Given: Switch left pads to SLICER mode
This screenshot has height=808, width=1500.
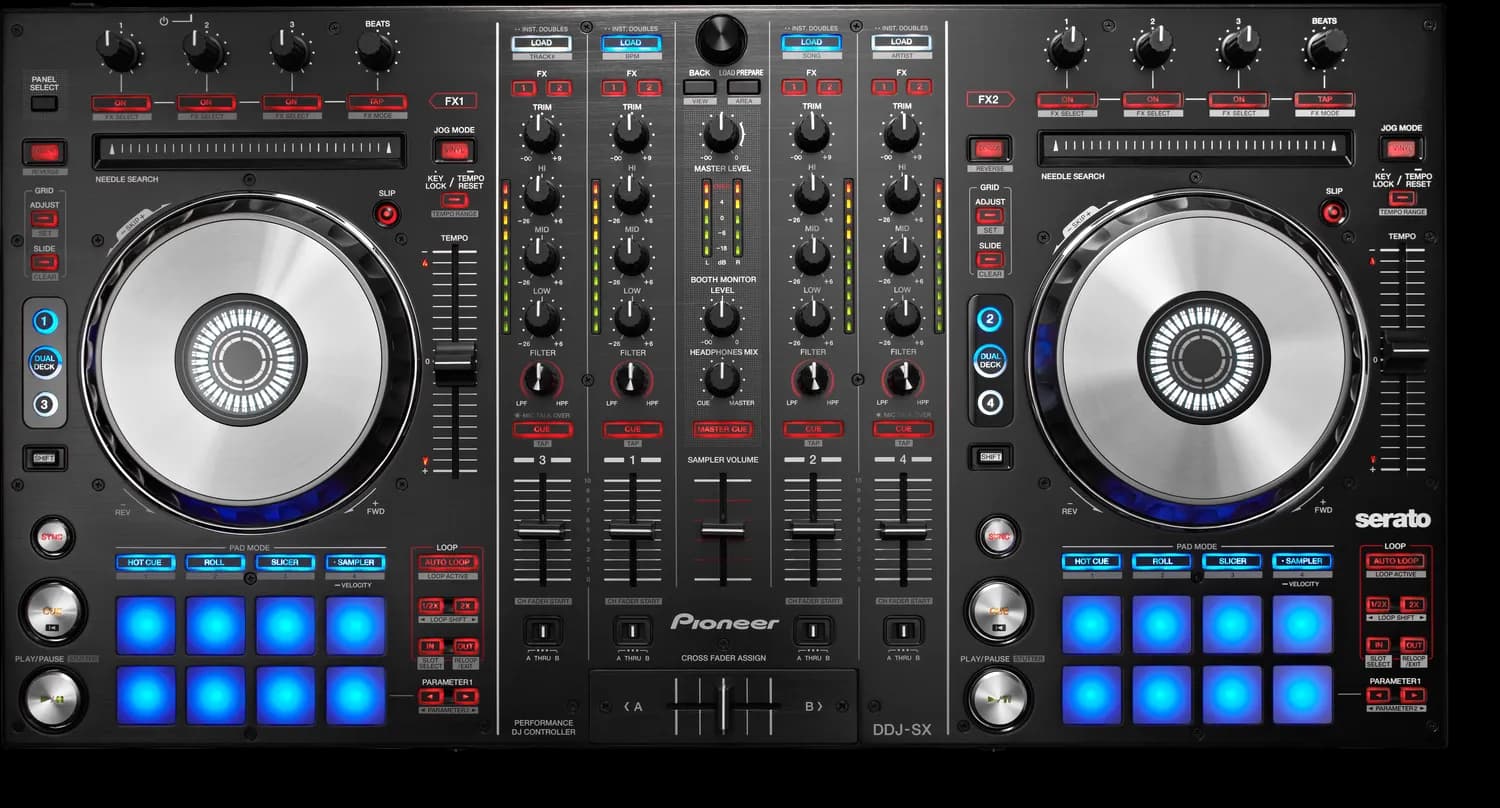Looking at the screenshot, I should (x=285, y=563).
